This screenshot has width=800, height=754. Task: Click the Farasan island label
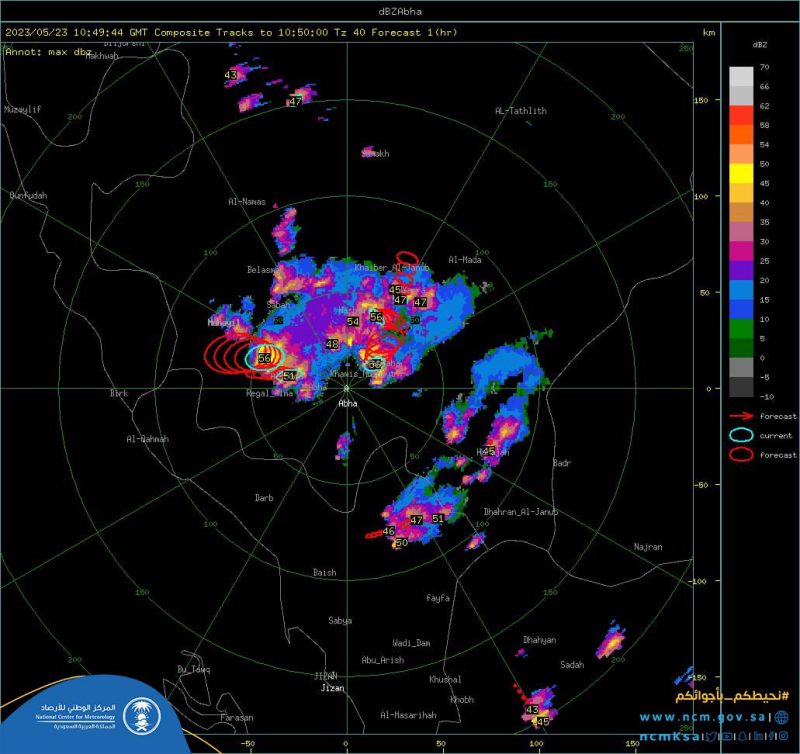[x=237, y=717]
